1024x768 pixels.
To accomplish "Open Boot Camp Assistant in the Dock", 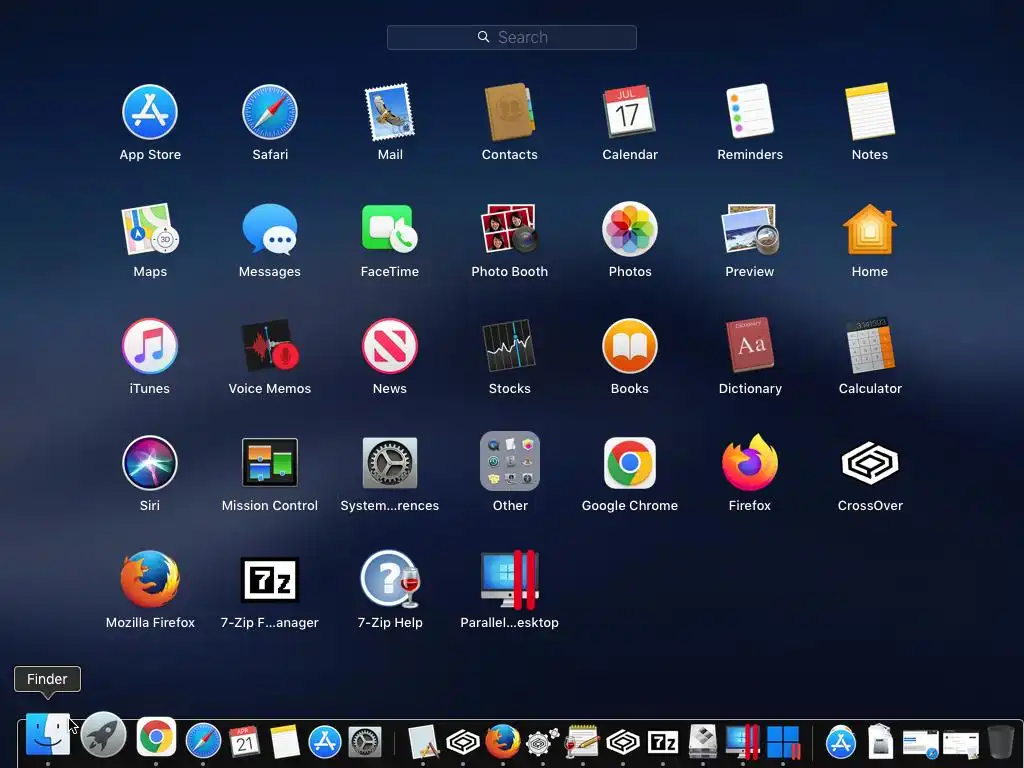I will coord(703,741).
